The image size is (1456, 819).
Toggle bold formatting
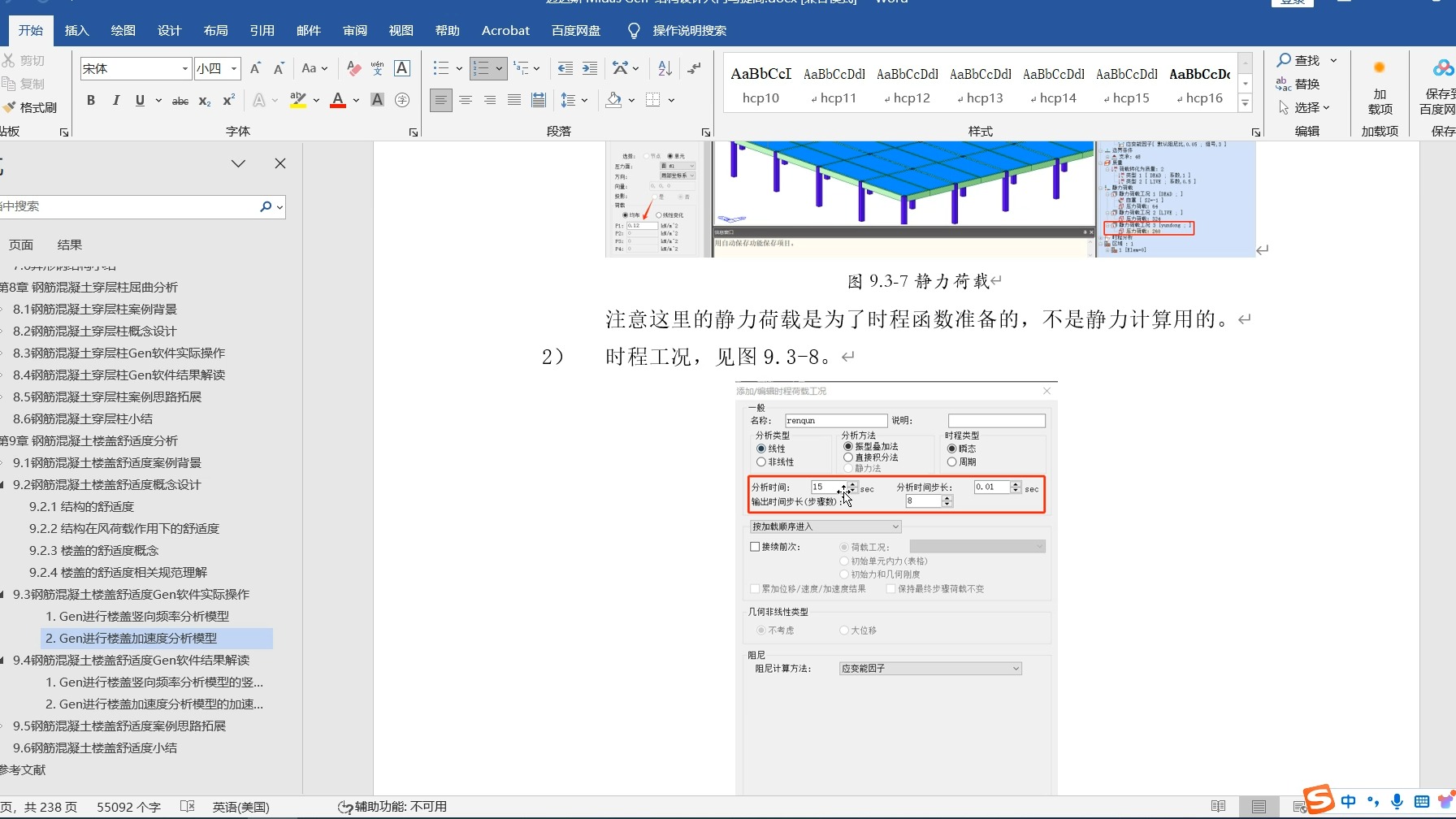pos(91,101)
